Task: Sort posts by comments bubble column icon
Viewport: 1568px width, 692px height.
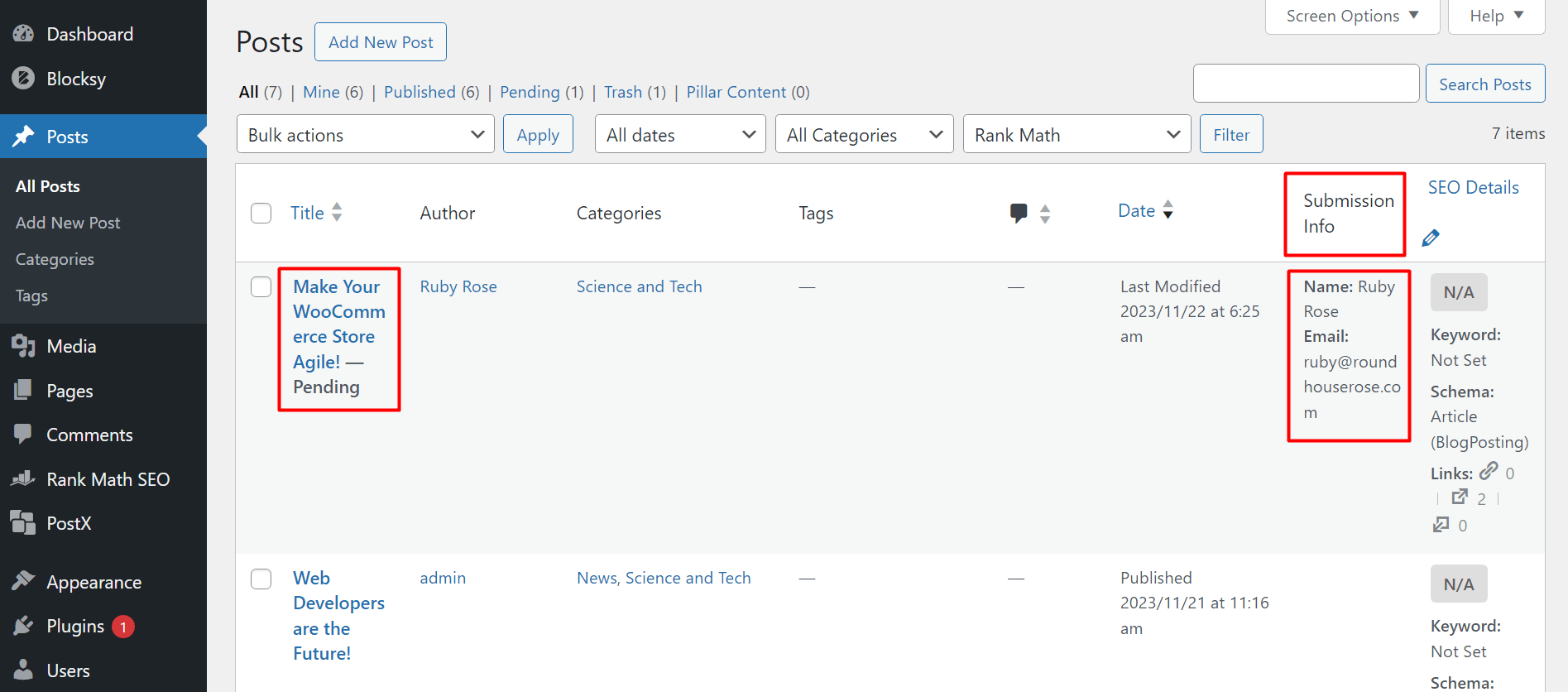Action: point(1019,213)
